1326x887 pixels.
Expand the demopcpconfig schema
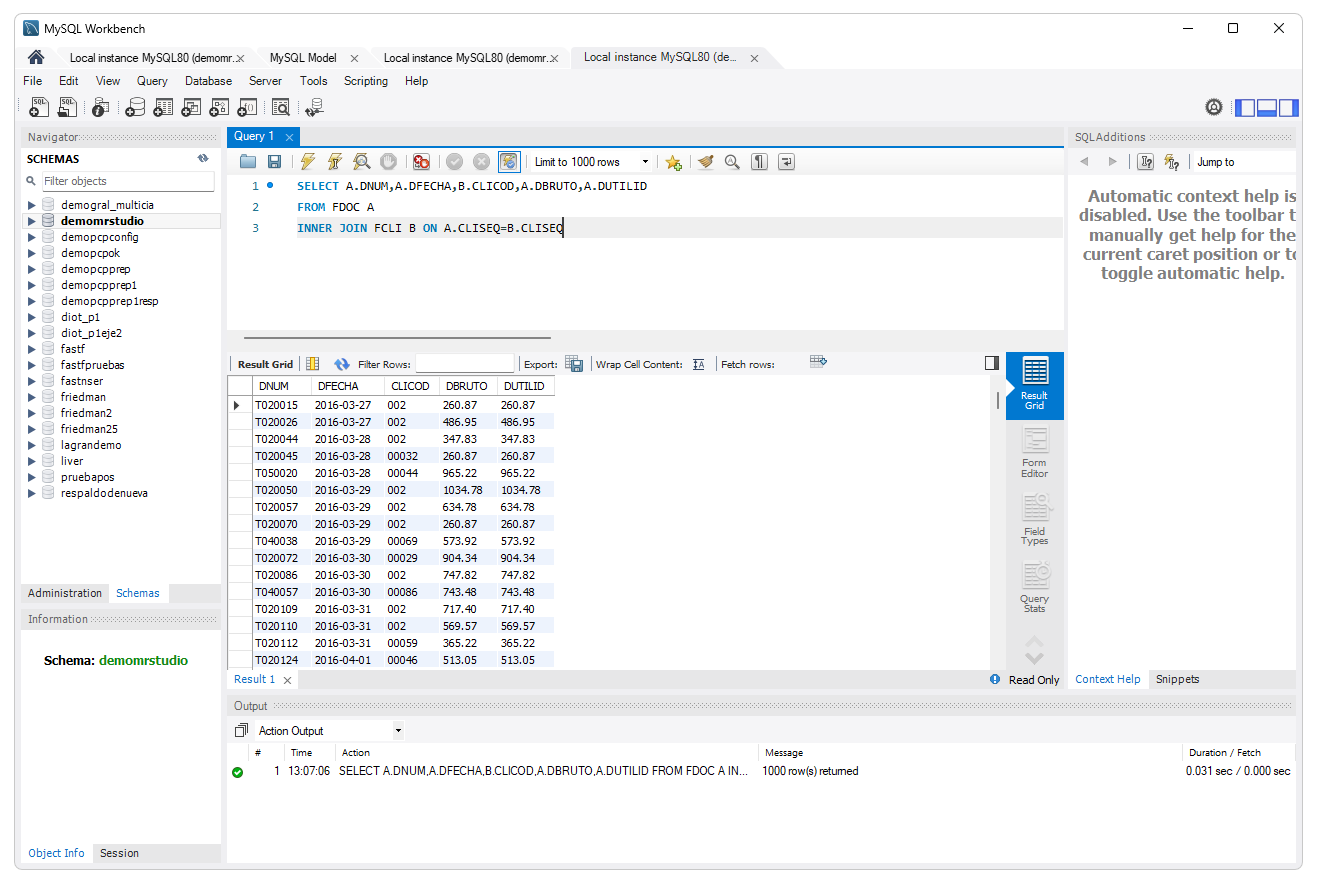pos(32,237)
